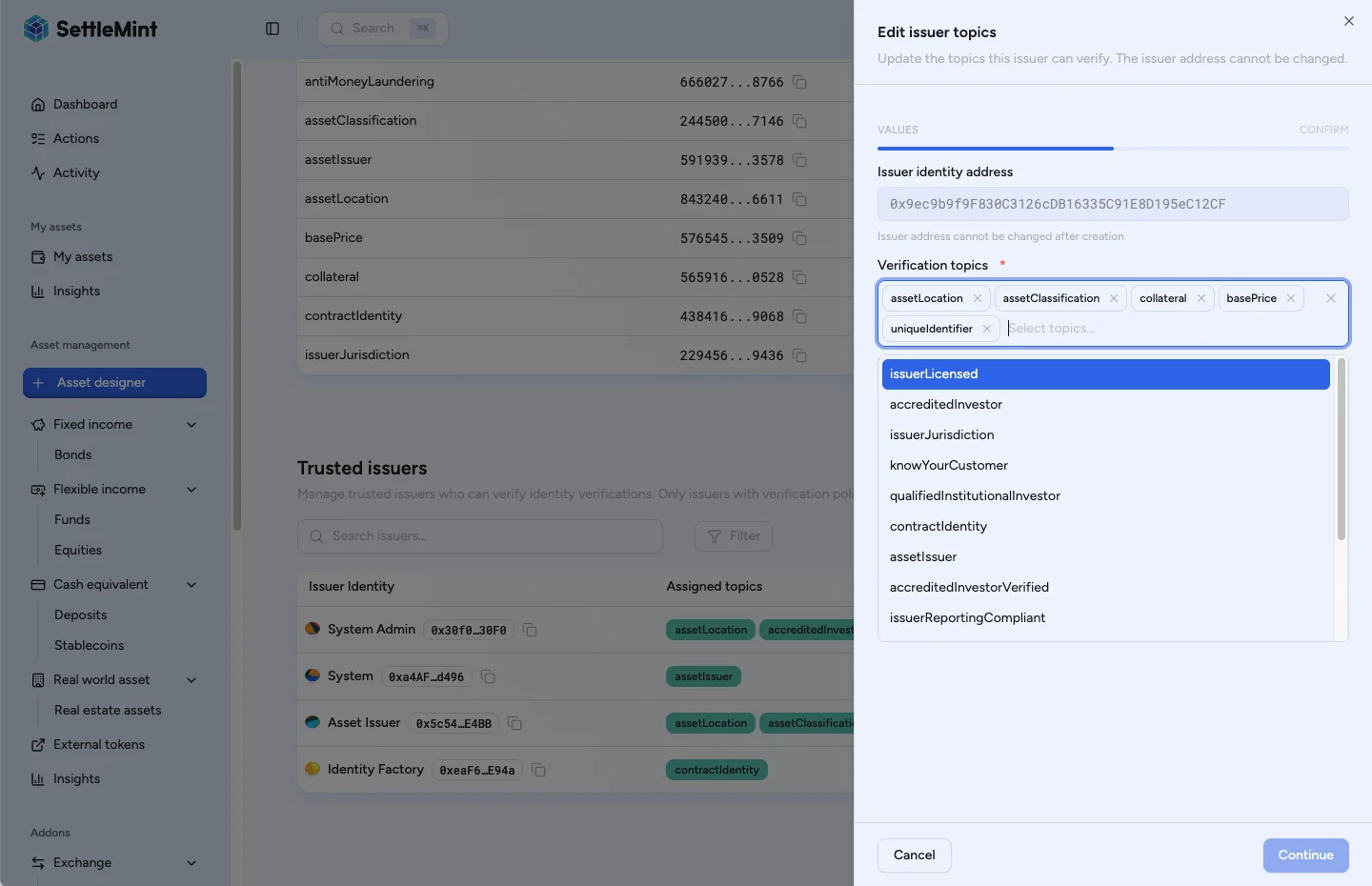Collapse the Fixed income section

192,424
